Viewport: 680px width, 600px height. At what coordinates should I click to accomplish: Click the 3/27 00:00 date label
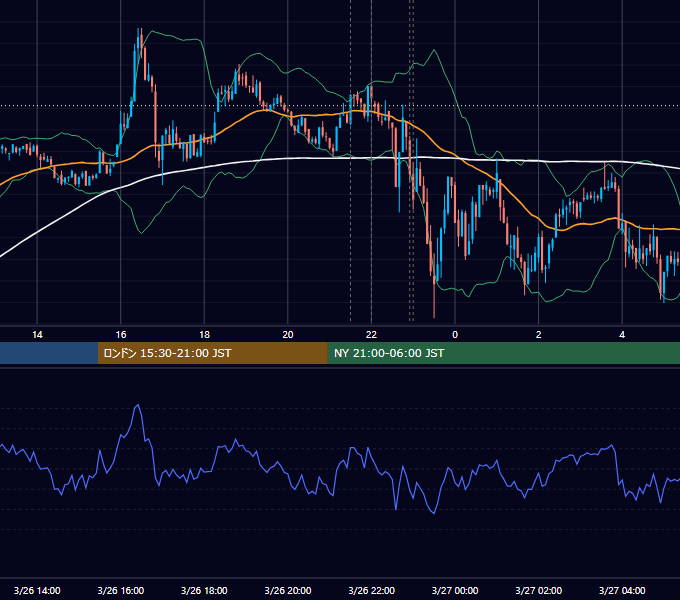(455, 590)
